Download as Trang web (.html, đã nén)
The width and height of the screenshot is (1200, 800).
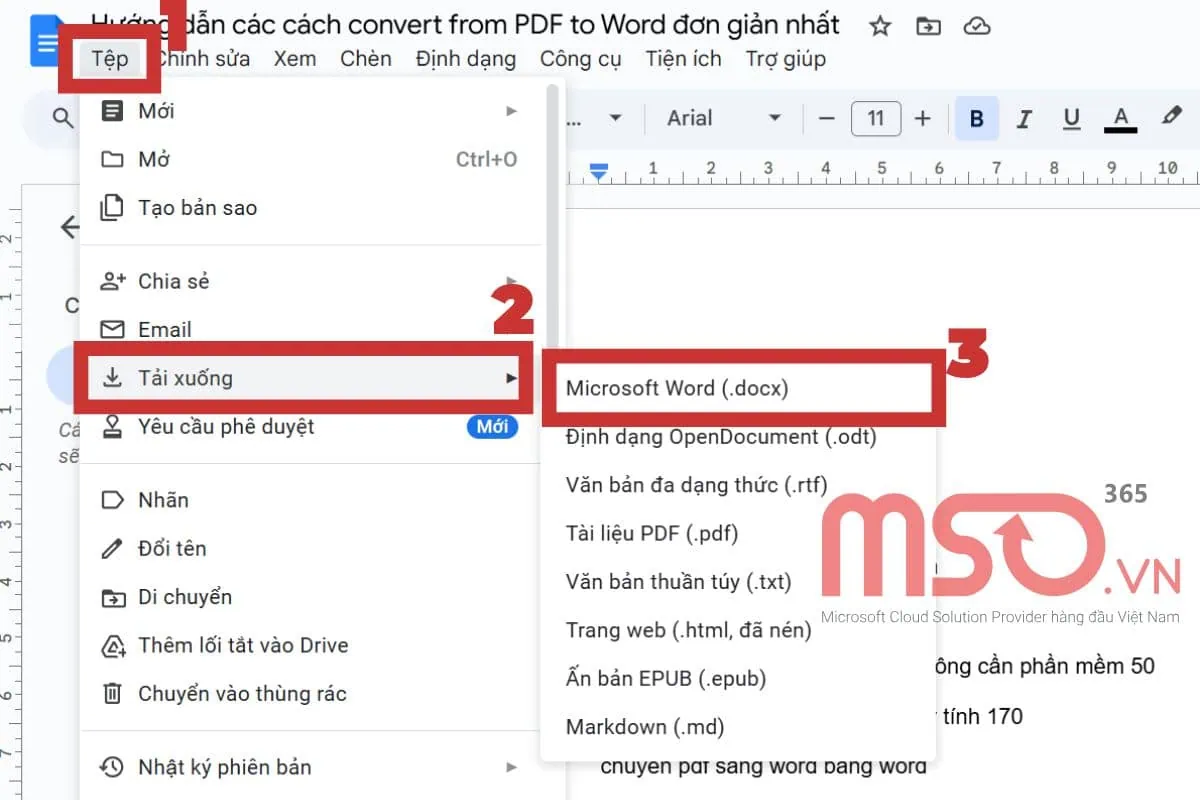point(738,630)
